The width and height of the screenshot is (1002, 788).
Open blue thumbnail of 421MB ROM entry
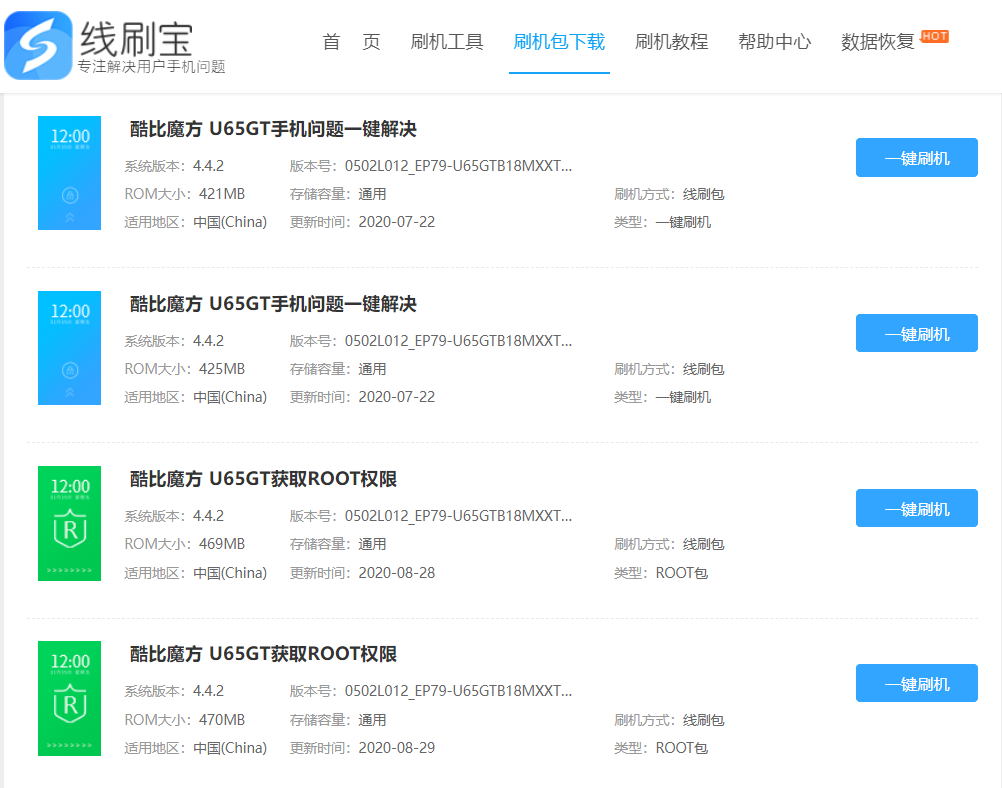70,173
